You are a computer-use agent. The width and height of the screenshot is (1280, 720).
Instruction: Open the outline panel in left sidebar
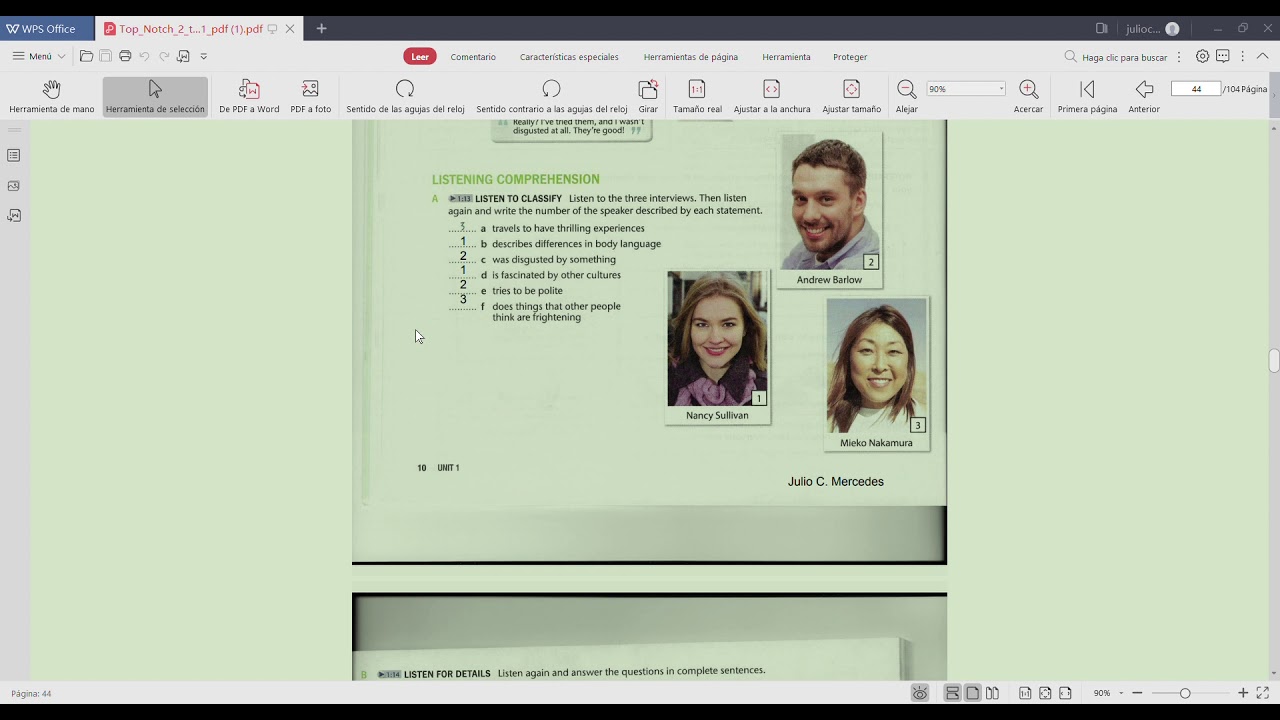14,155
